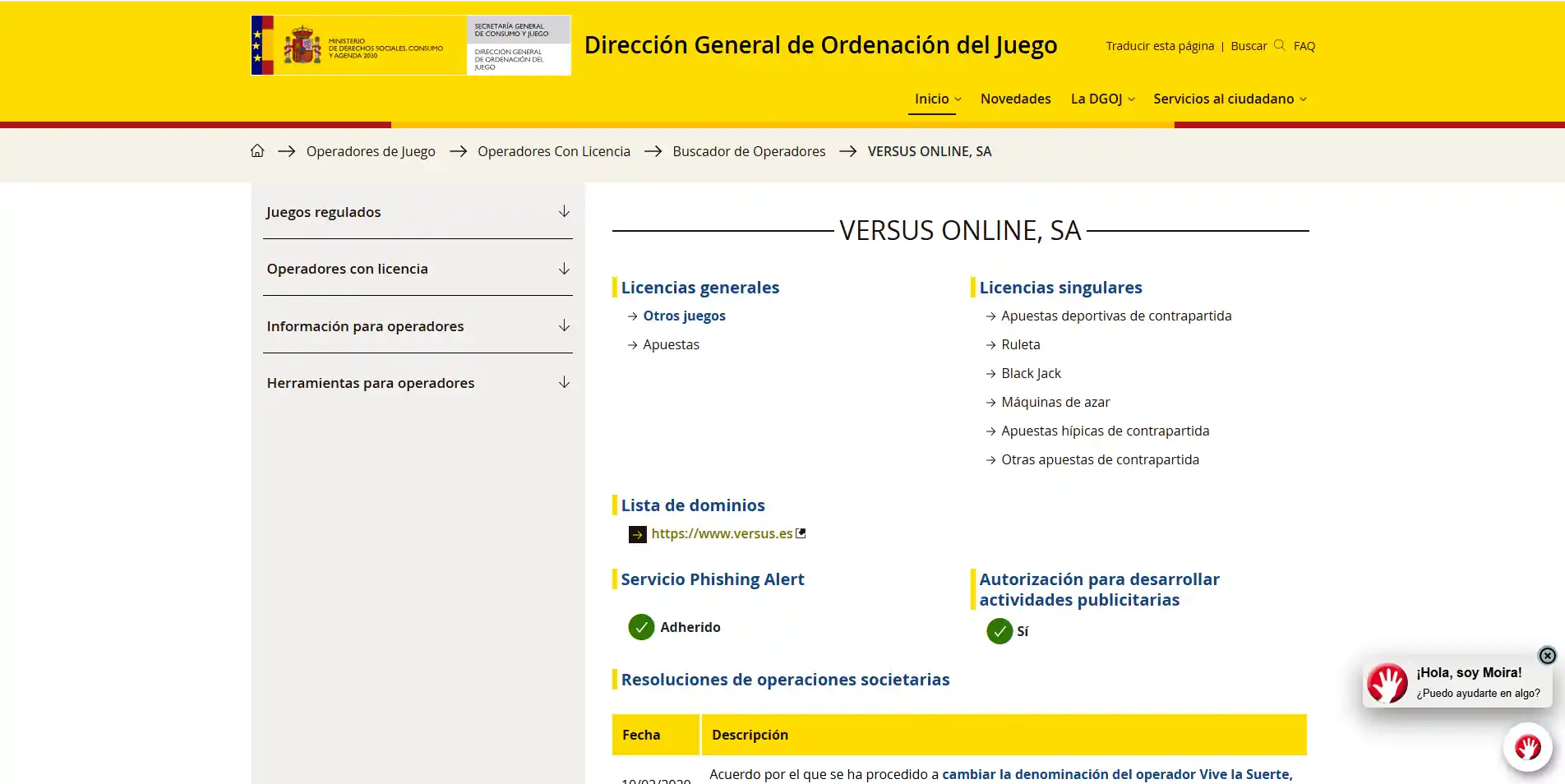This screenshot has width=1565, height=784.
Task: Click Dirección General de Ordenación del Juego title
Action: pos(820,45)
